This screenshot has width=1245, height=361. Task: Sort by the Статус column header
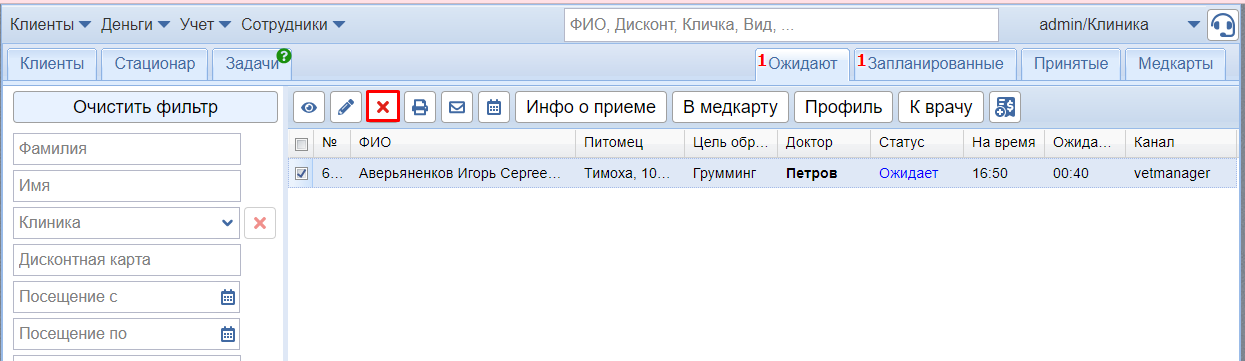917,144
